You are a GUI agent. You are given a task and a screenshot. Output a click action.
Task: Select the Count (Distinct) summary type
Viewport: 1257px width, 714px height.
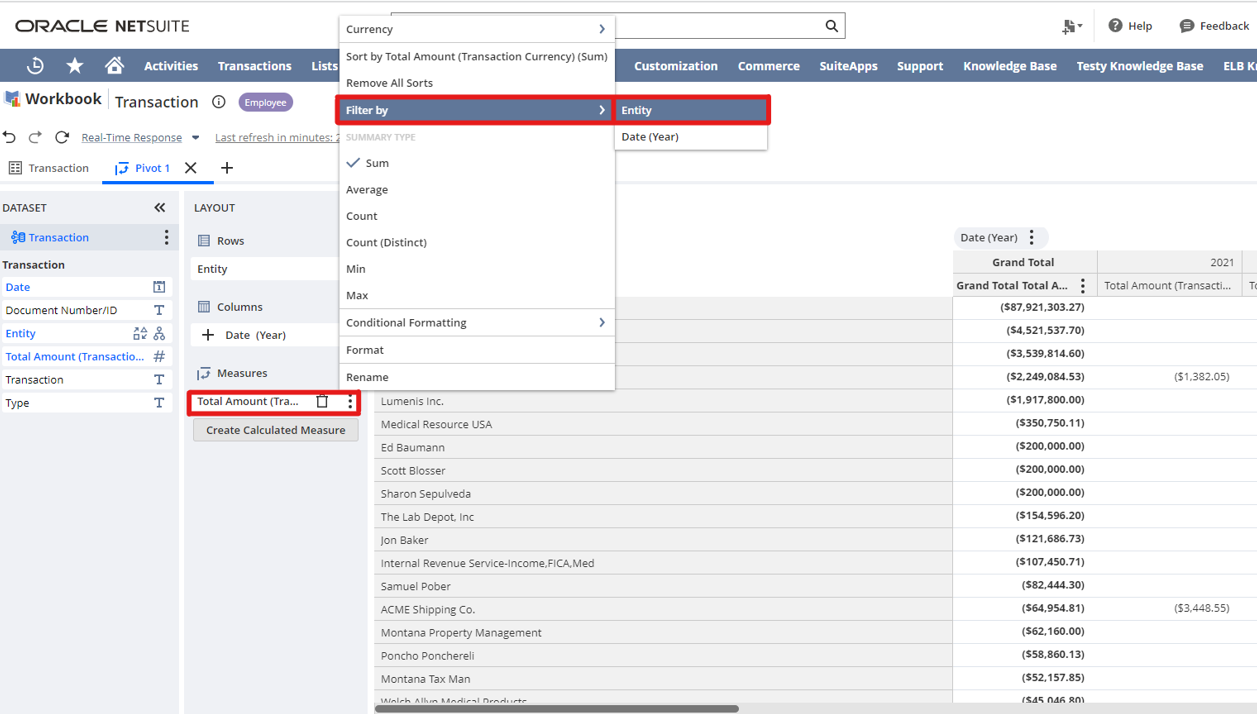476,243
